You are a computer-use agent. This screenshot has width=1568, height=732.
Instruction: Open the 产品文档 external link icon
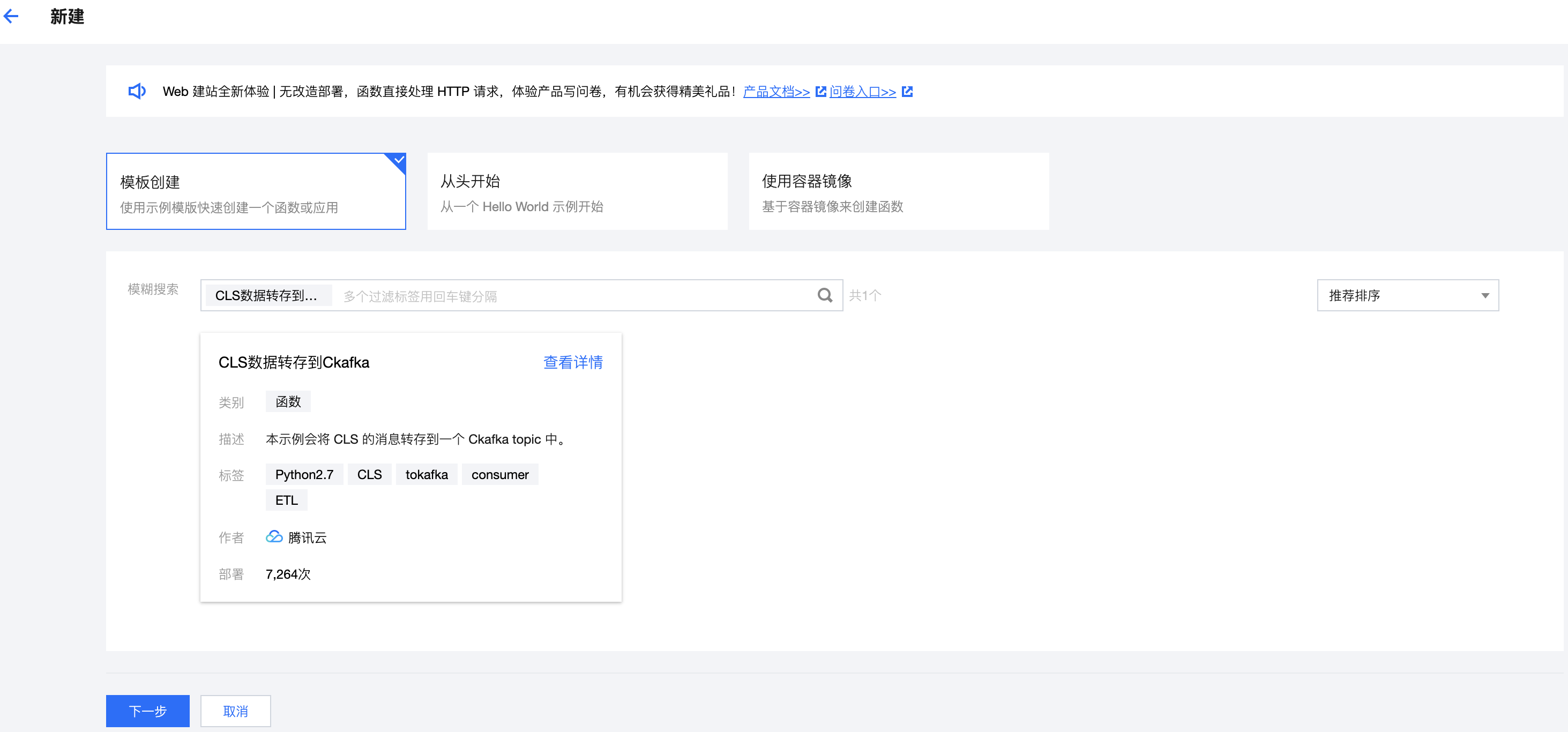pos(820,91)
